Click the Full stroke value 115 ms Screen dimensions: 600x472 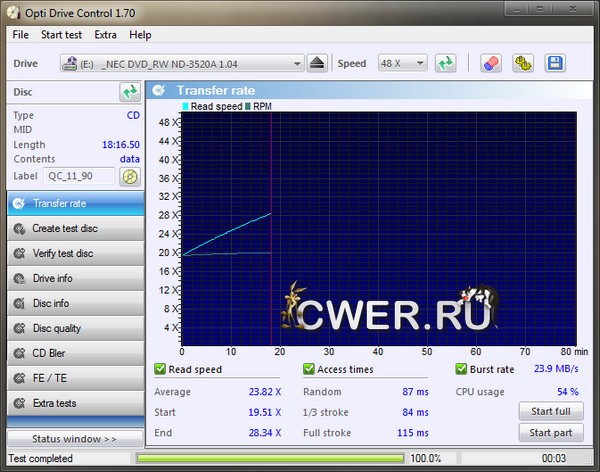click(413, 433)
